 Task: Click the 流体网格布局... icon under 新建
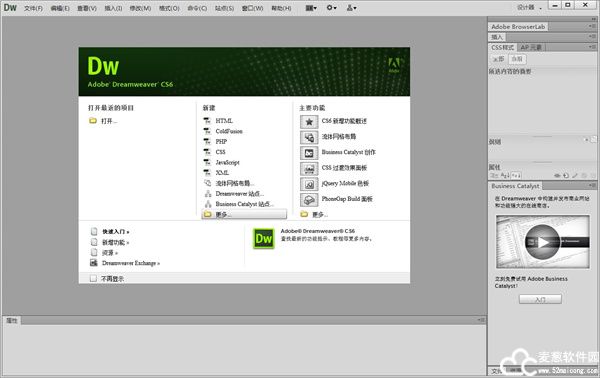coord(207,183)
